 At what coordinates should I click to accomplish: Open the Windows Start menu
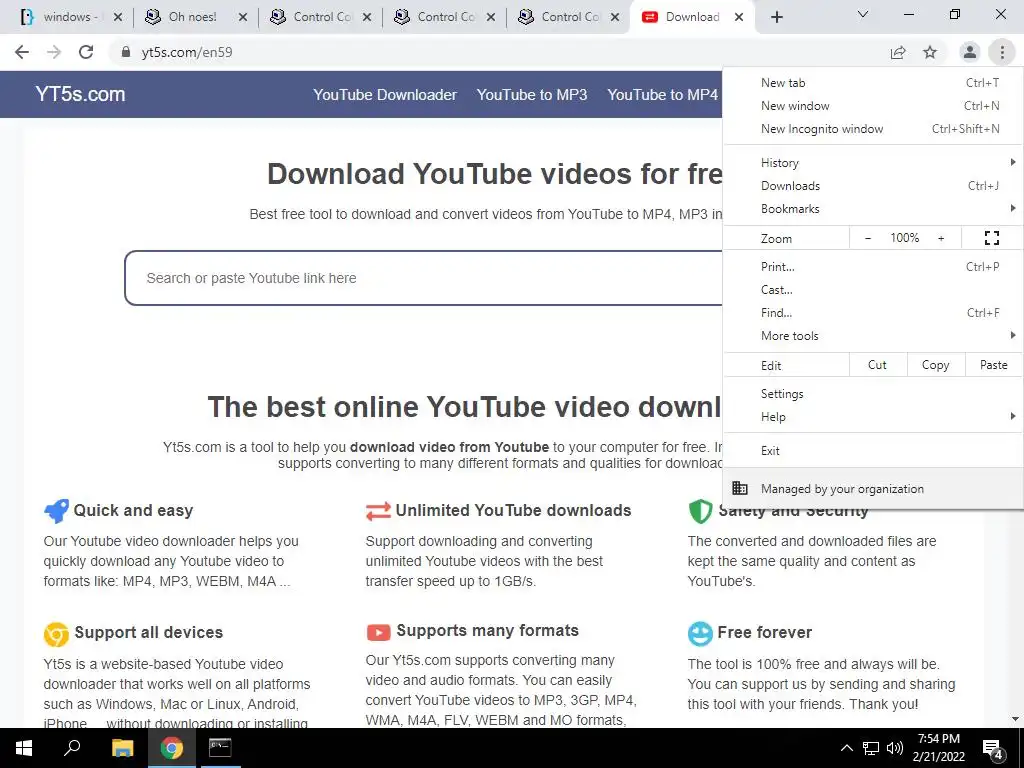tap(24, 748)
